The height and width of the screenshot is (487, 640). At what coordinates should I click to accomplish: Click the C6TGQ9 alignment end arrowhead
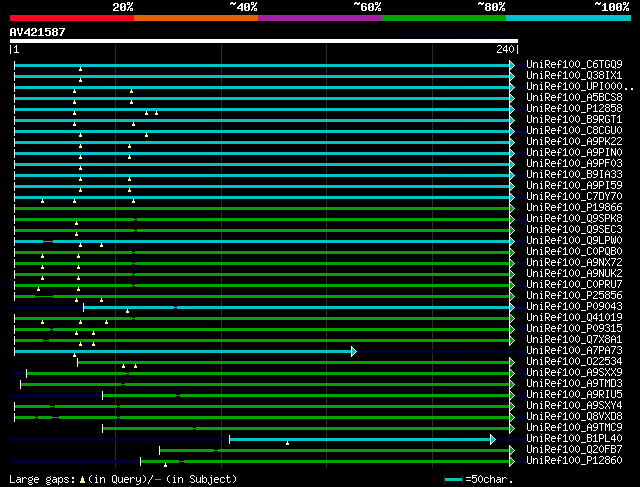click(512, 65)
